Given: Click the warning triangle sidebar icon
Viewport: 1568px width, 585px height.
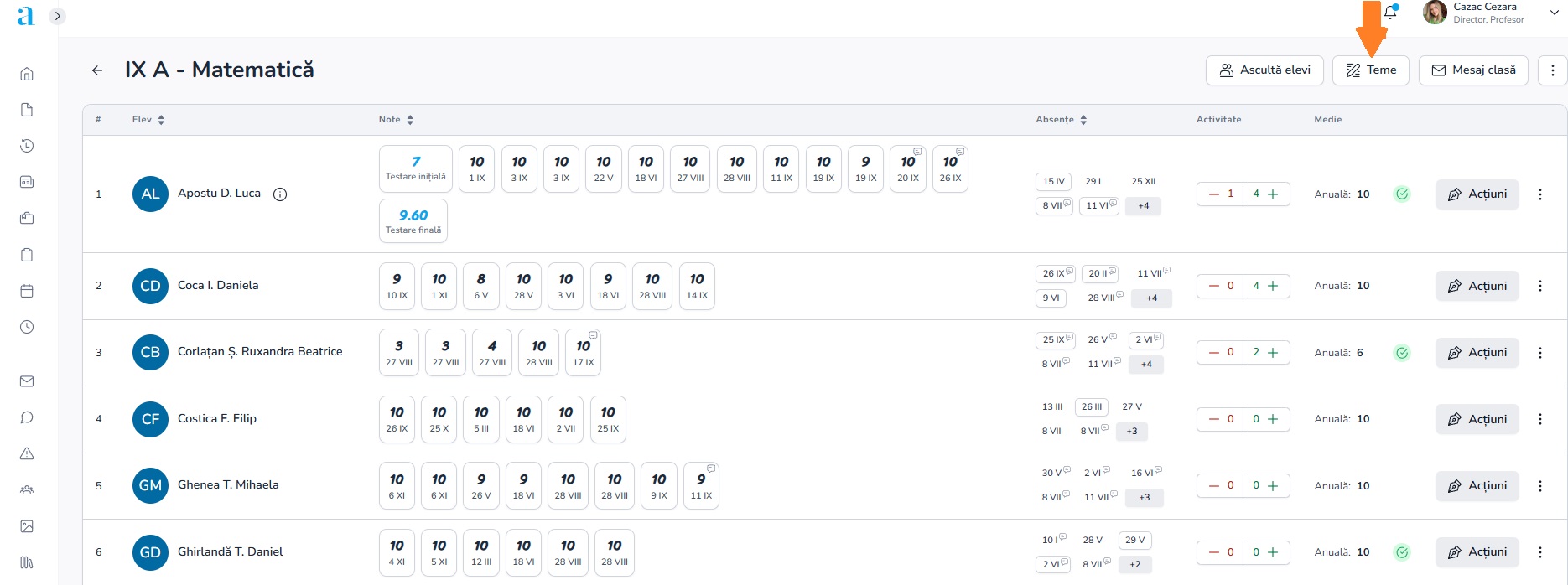Looking at the screenshot, I should coord(27,453).
